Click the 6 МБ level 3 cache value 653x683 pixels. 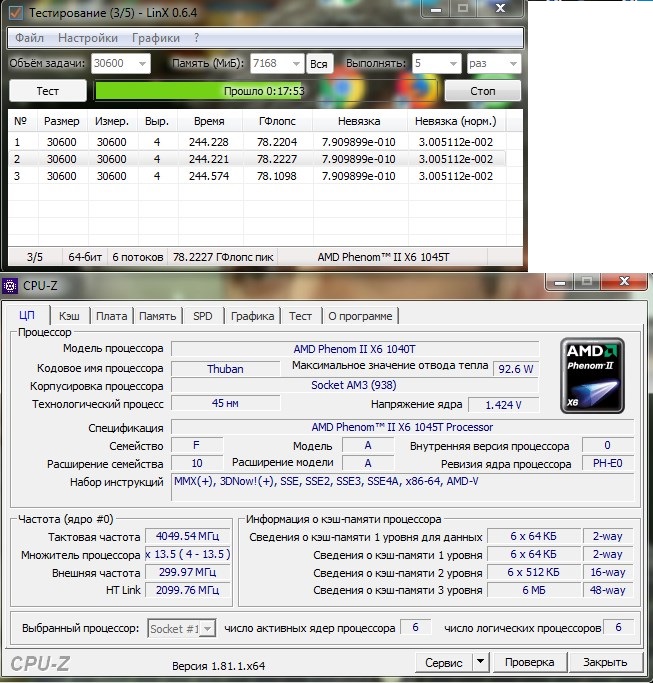click(534, 590)
